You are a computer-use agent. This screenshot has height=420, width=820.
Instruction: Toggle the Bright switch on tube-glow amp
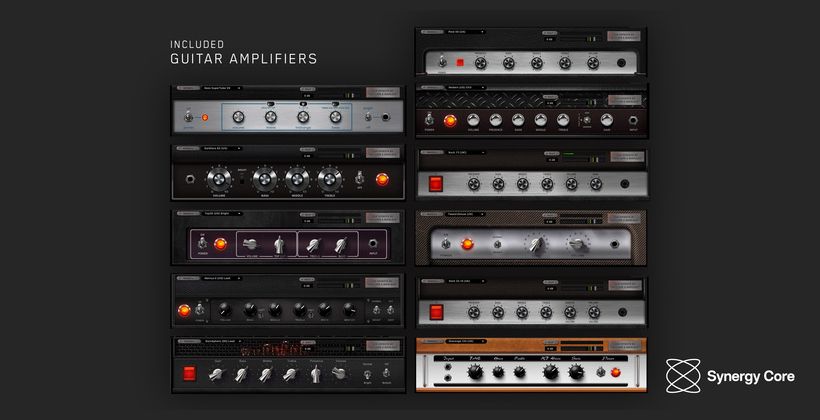pyautogui.click(x=368, y=373)
